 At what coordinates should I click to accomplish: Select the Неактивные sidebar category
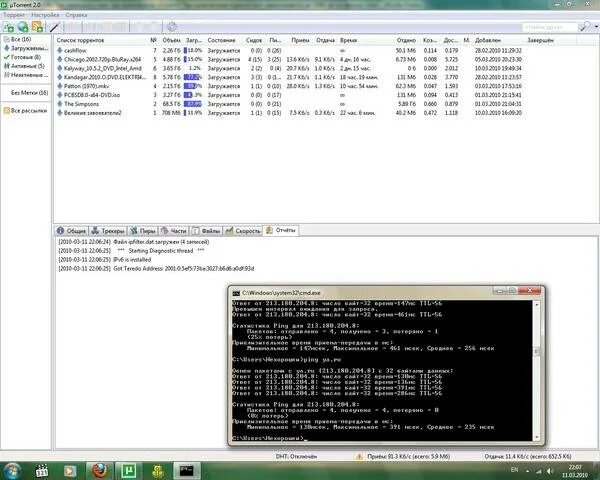coord(26,75)
